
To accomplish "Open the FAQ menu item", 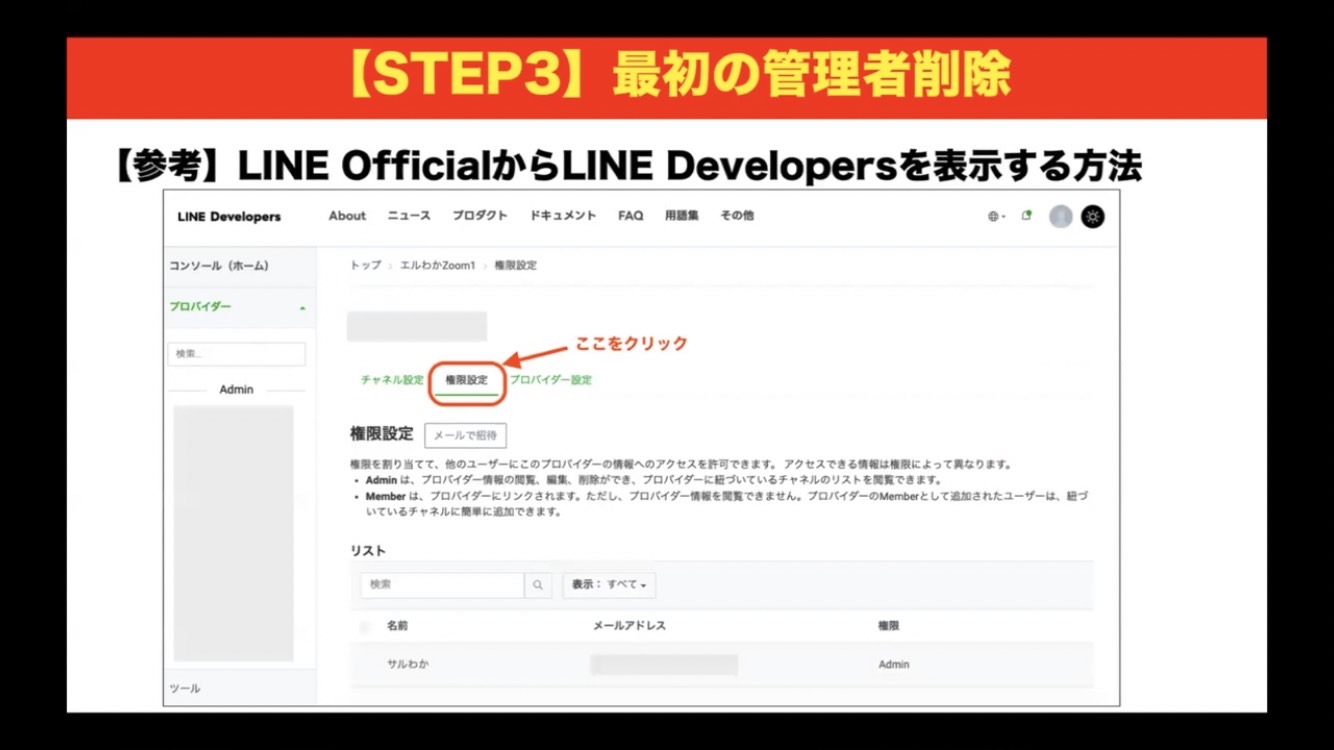I will pos(631,216).
